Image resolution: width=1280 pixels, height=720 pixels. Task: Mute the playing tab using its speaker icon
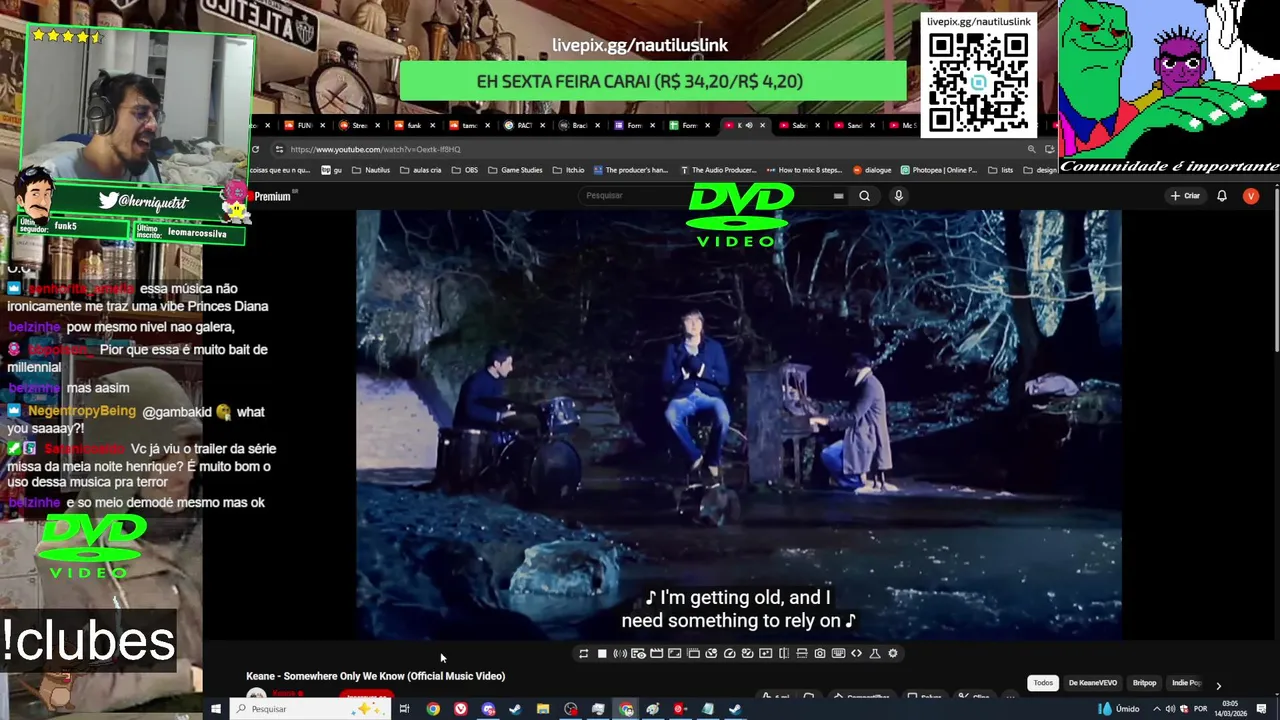[749, 125]
